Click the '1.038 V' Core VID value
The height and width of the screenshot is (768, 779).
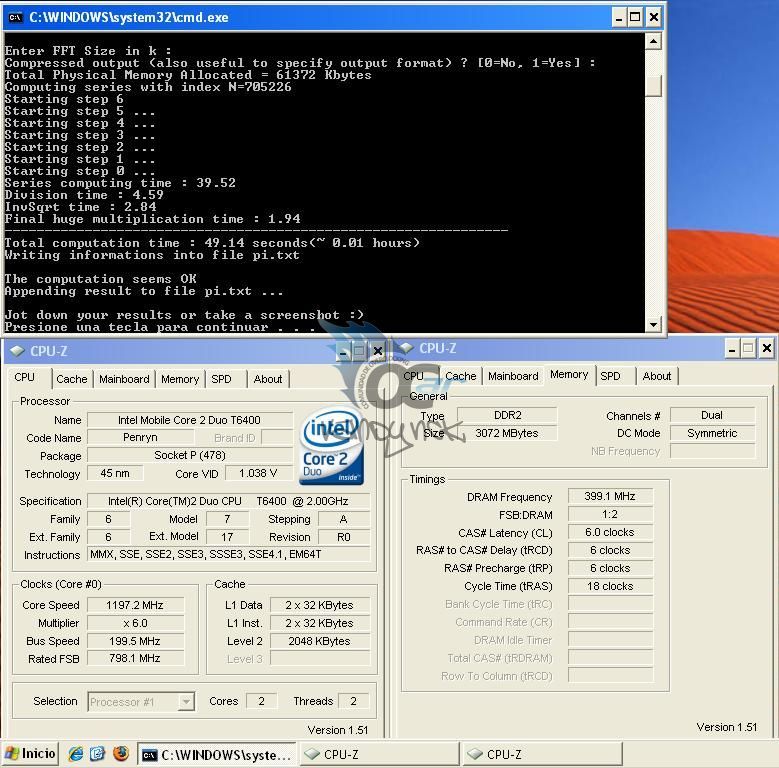[258, 473]
